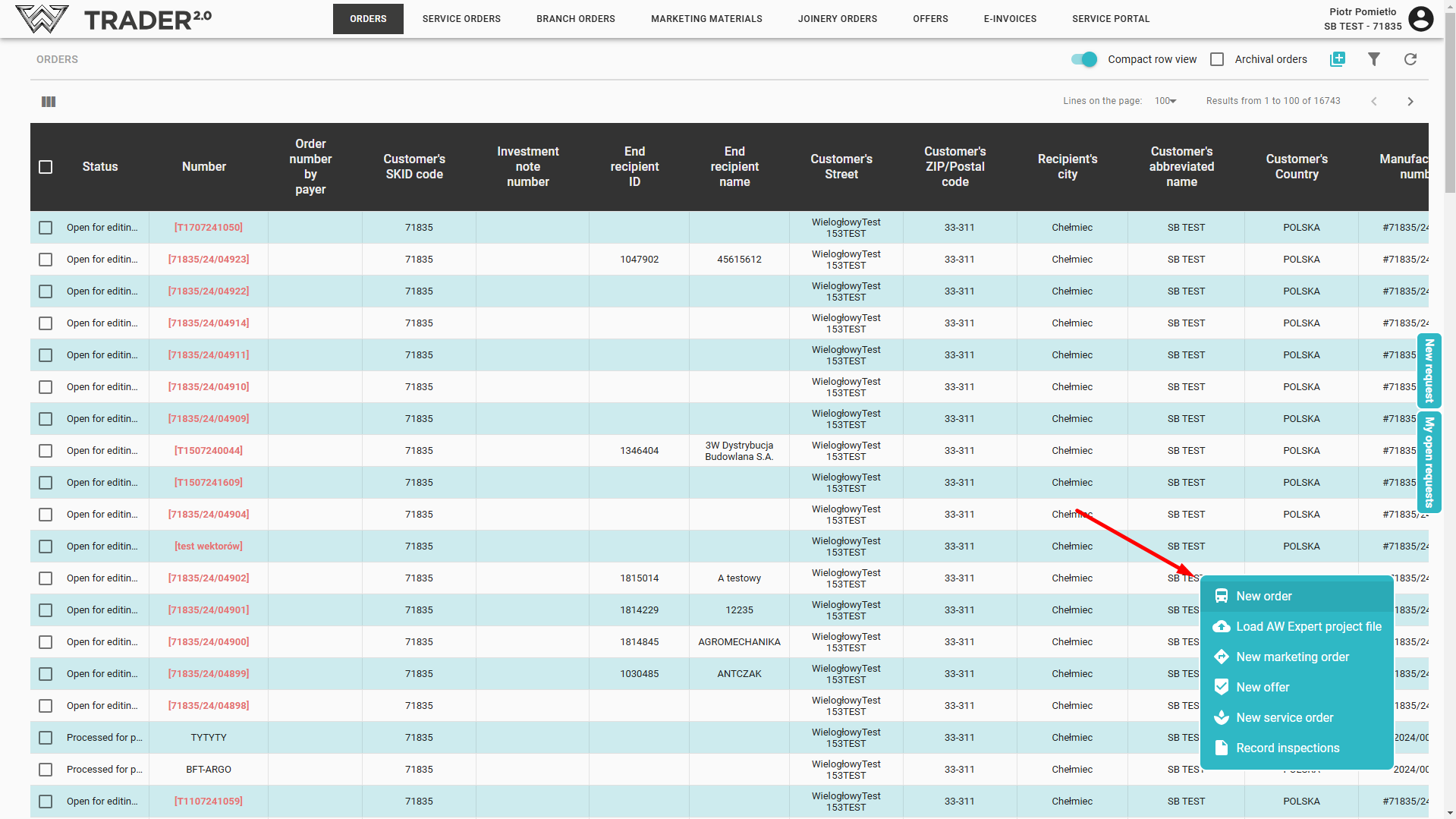Click the Trader 2.0 logo

click(x=114, y=19)
